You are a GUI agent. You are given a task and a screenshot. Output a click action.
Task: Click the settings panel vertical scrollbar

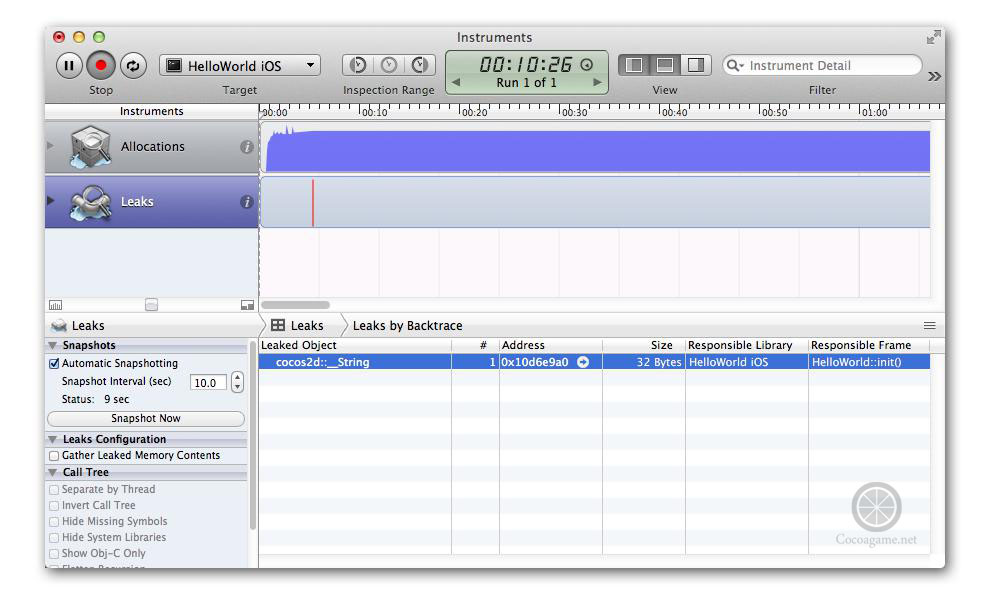click(x=253, y=436)
